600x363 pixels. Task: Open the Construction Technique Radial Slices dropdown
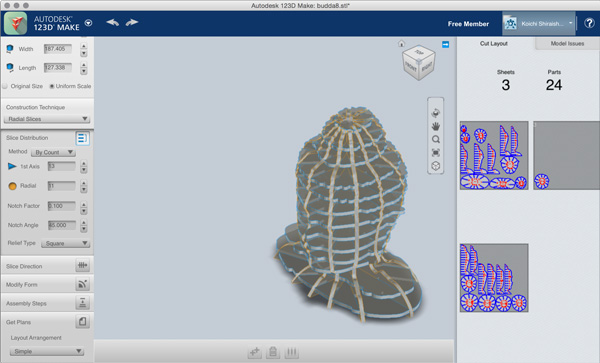pos(47,119)
